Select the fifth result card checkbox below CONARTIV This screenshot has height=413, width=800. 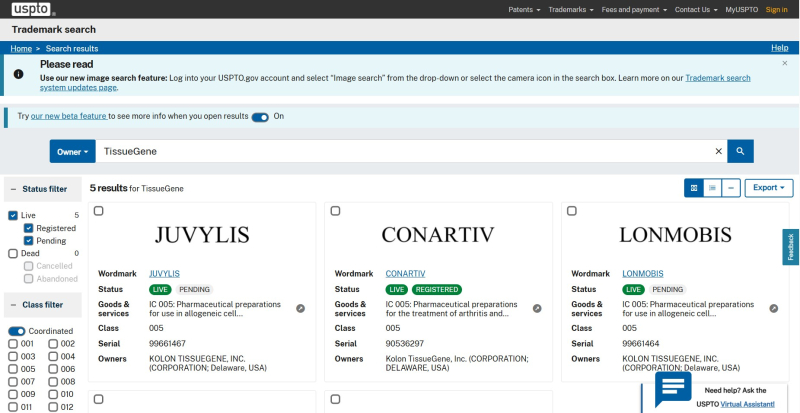tap(335, 399)
